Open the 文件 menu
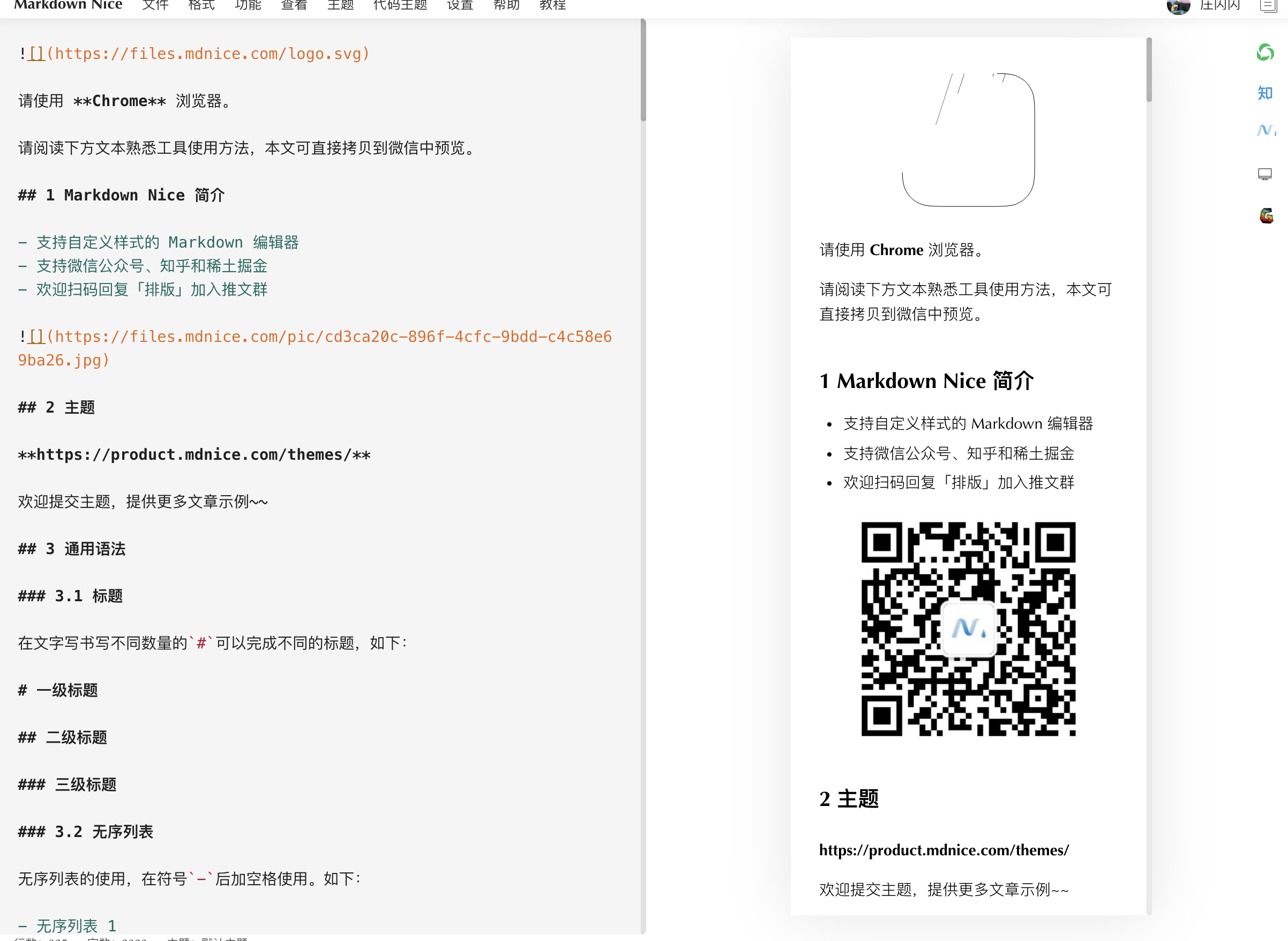This screenshot has height=941, width=1288. pyautogui.click(x=155, y=5)
